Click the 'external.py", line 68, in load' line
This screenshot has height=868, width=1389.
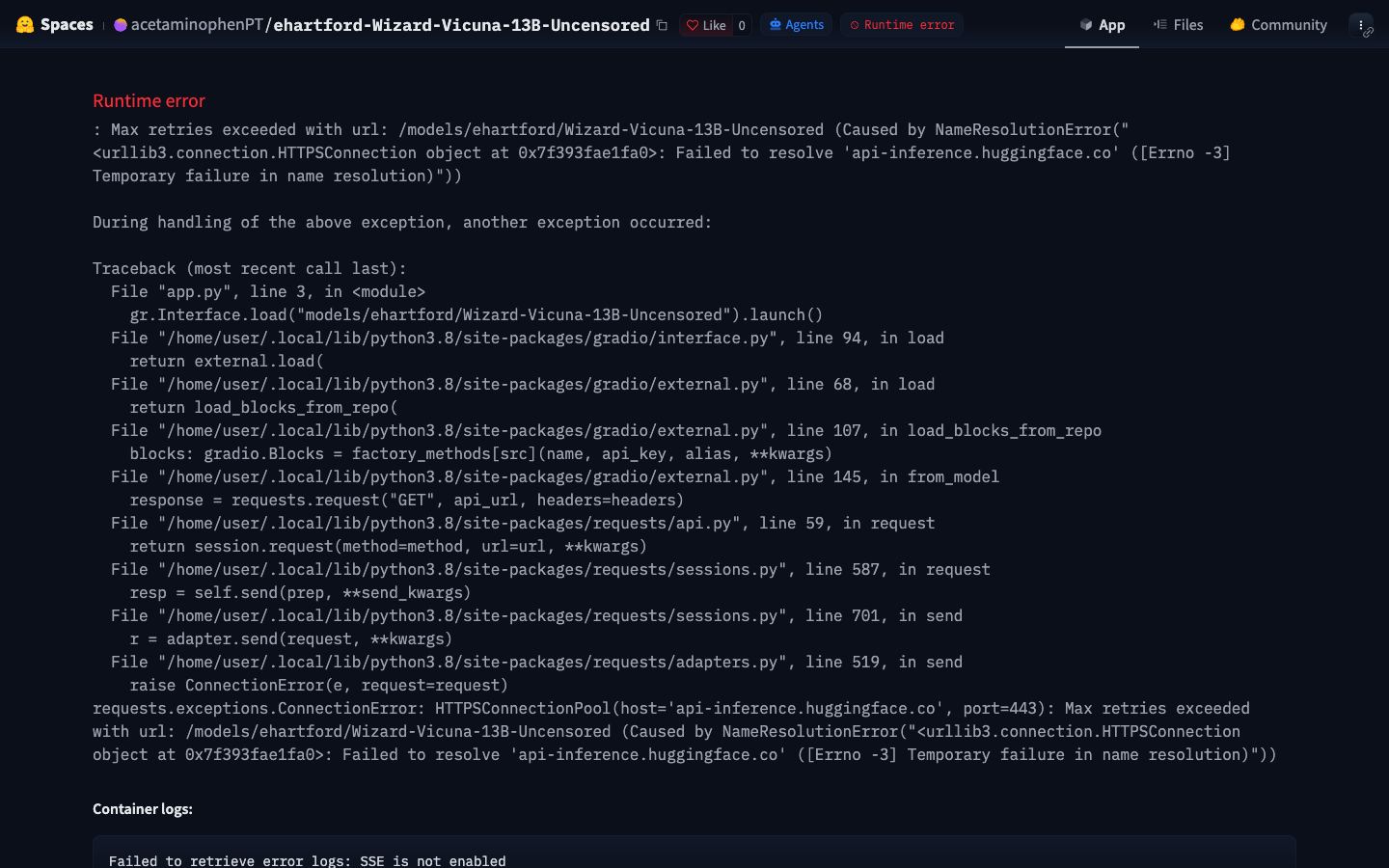tap(523, 384)
